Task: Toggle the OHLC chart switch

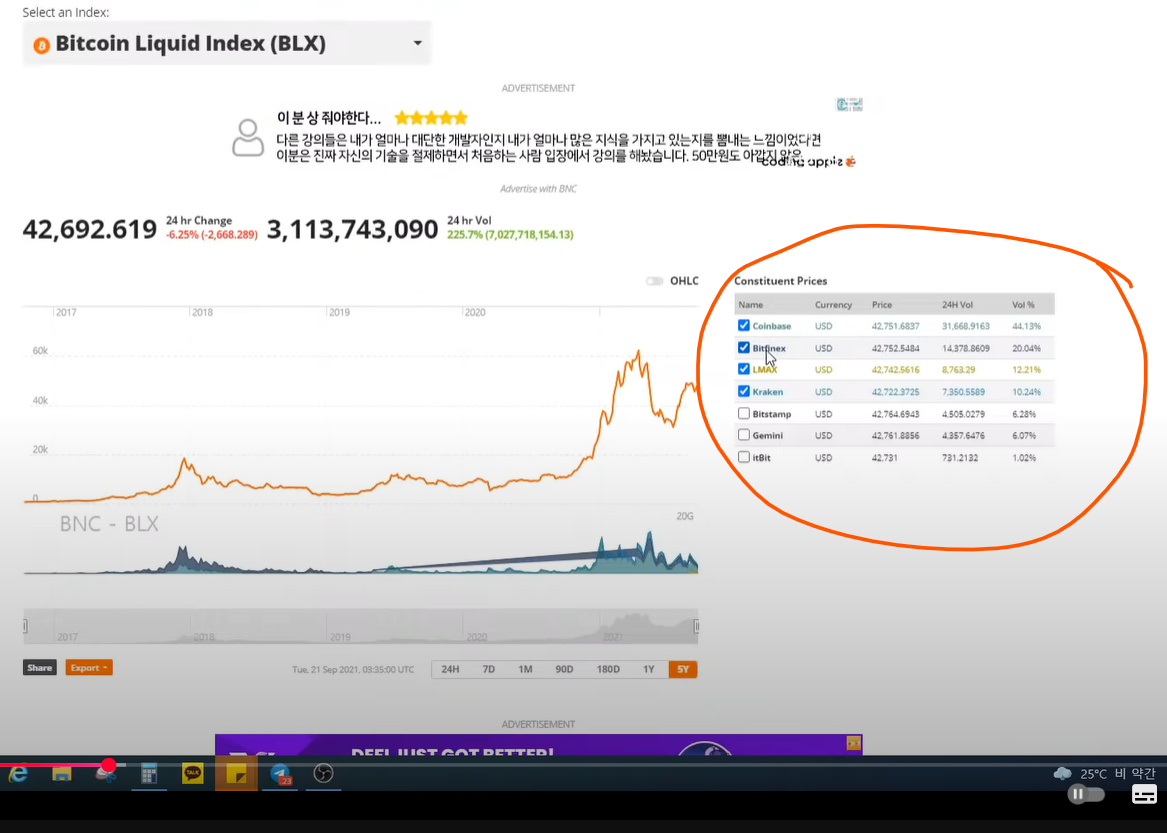Action: [x=654, y=281]
